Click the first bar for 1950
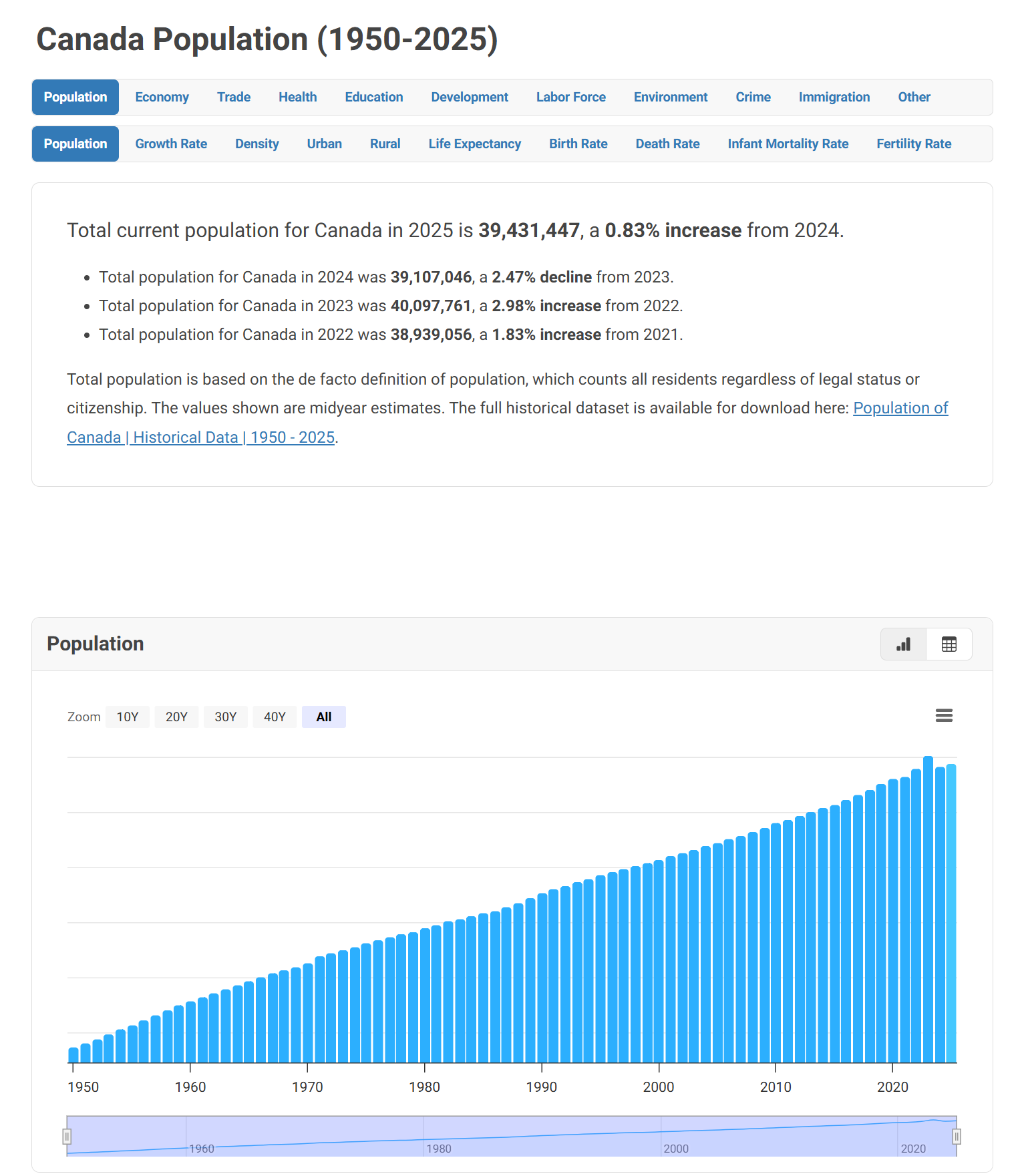Screen dimensions: 1024x1176 73,1055
